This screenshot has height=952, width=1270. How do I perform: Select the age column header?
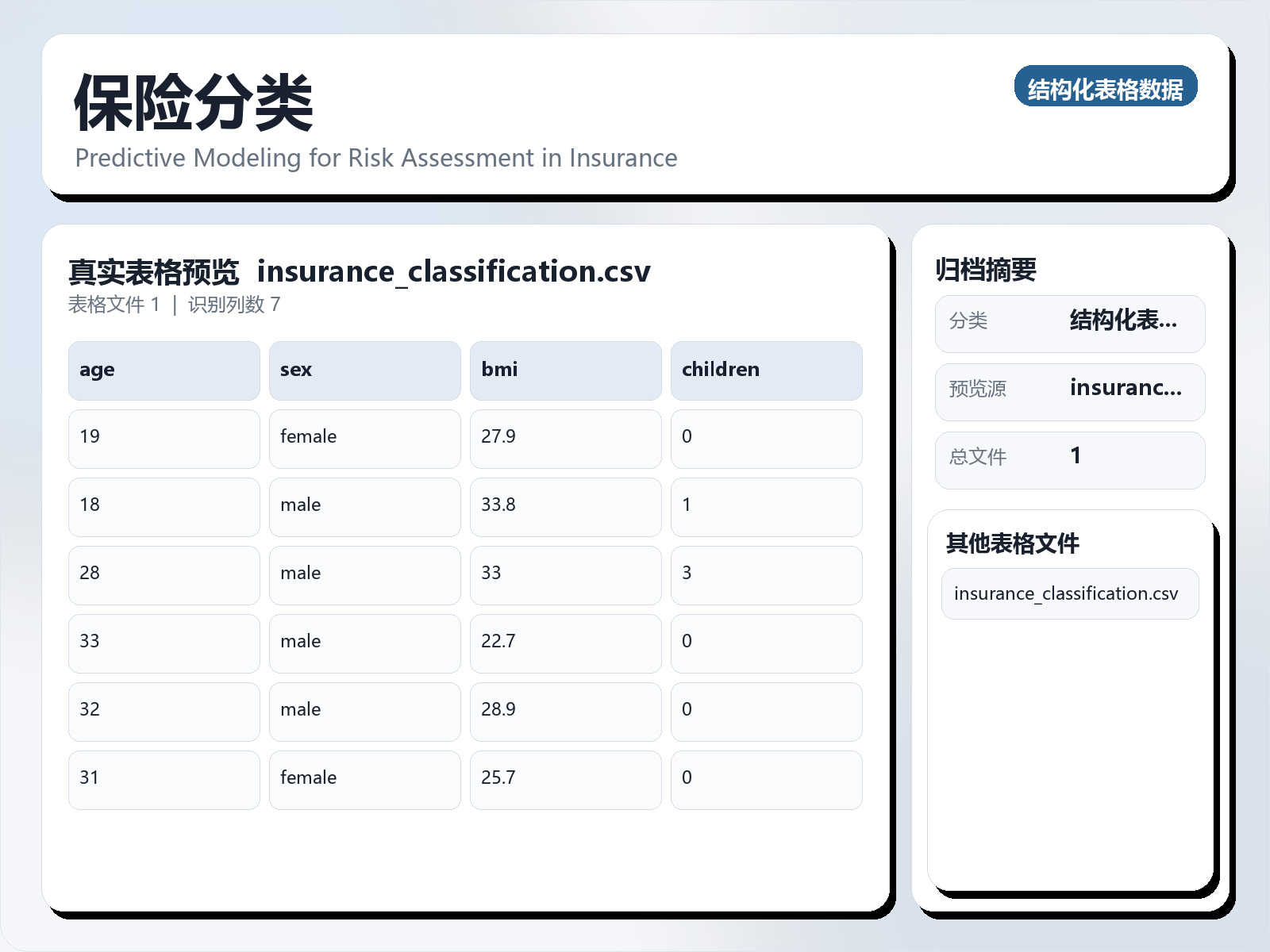coord(164,370)
